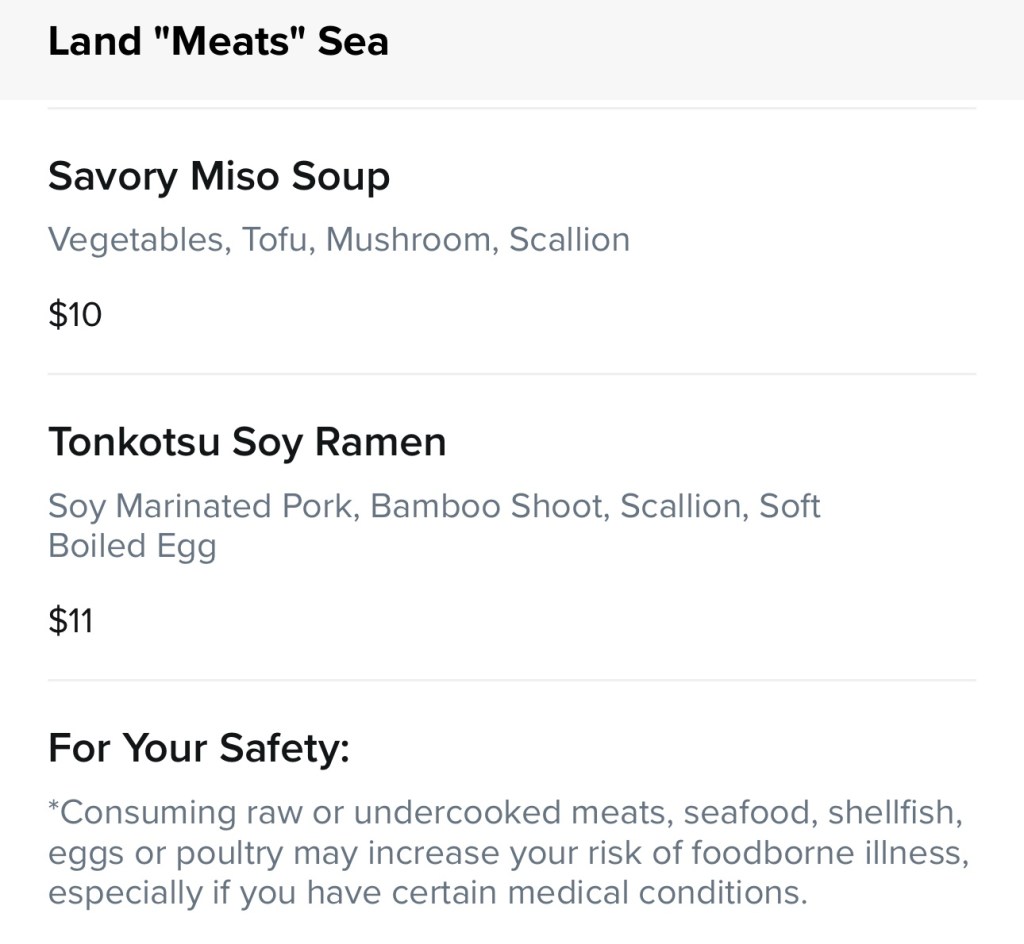
Task: Tap the word poultry in safety warning
Action: 234,853
